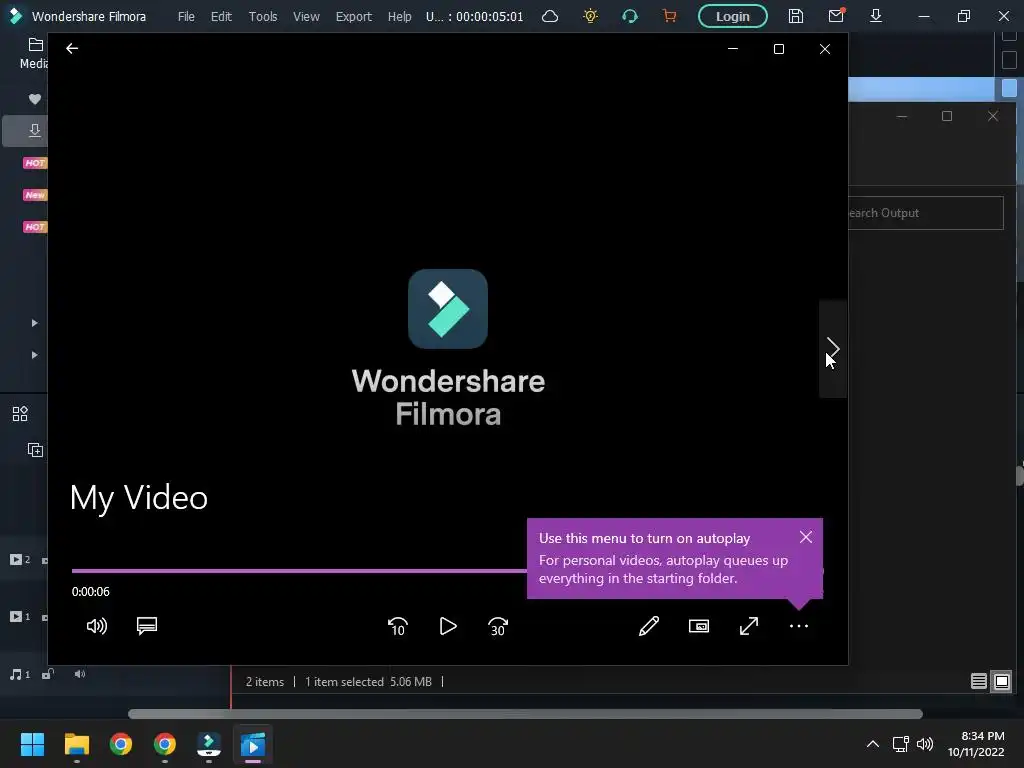Open the pencil edit menu
1024x768 pixels.
(x=648, y=626)
